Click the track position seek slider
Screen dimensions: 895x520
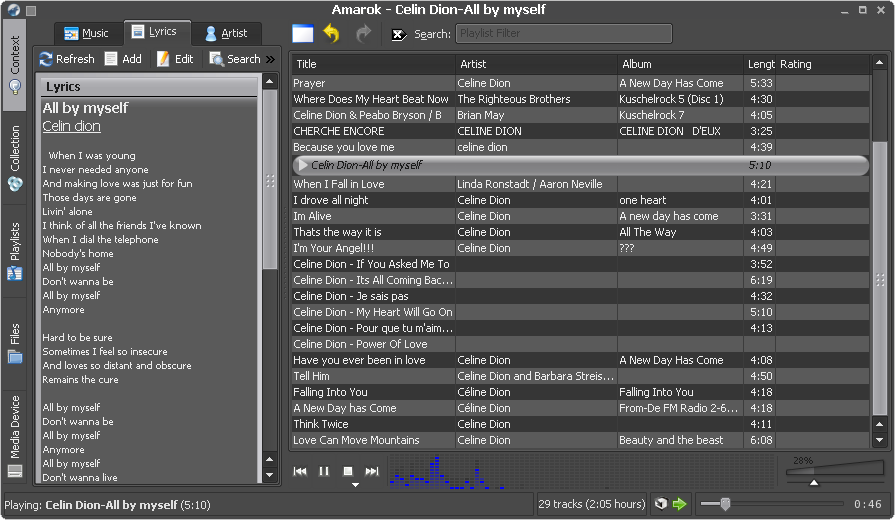[x=772, y=503]
